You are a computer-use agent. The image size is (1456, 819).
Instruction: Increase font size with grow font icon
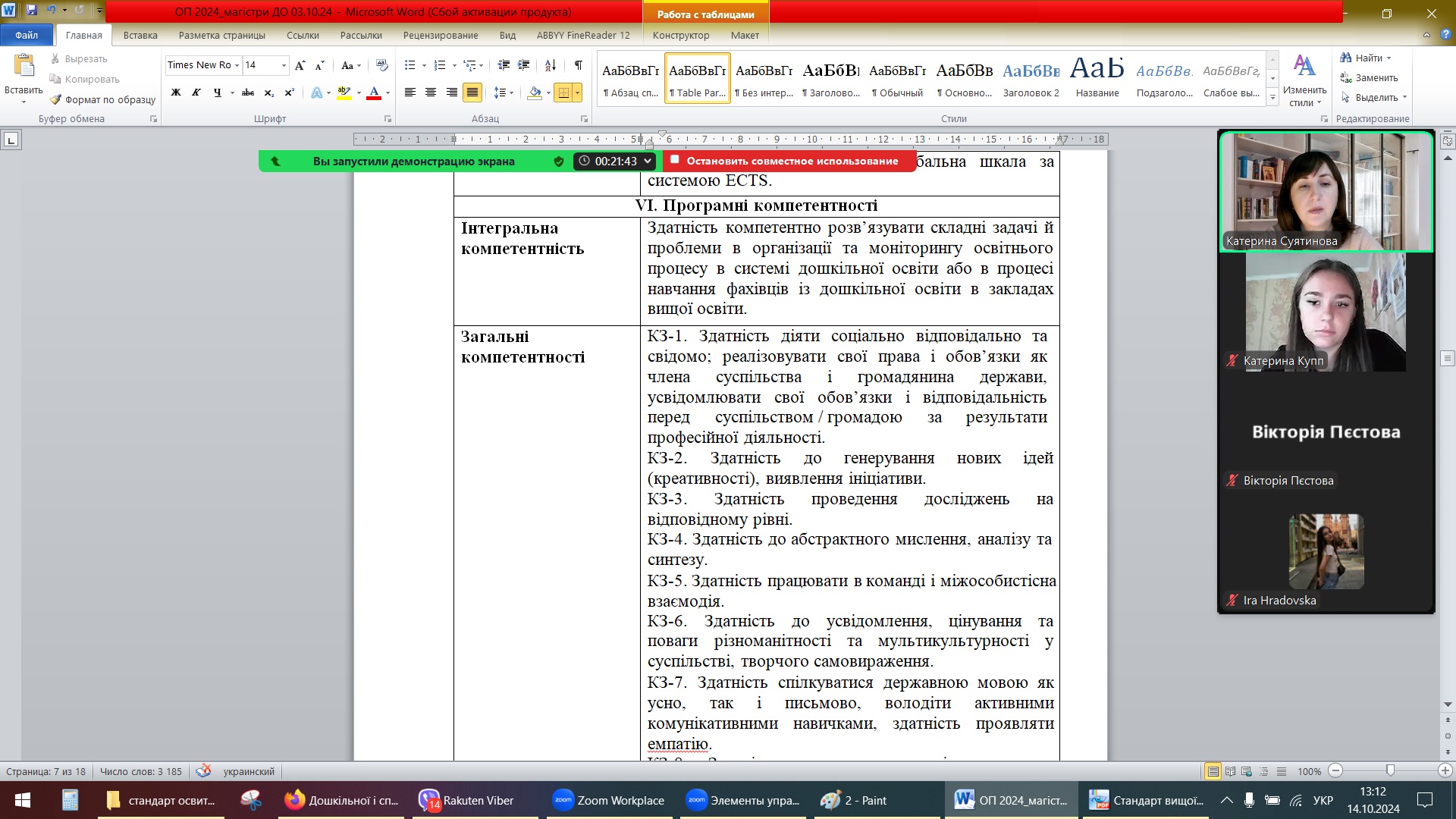coord(300,65)
